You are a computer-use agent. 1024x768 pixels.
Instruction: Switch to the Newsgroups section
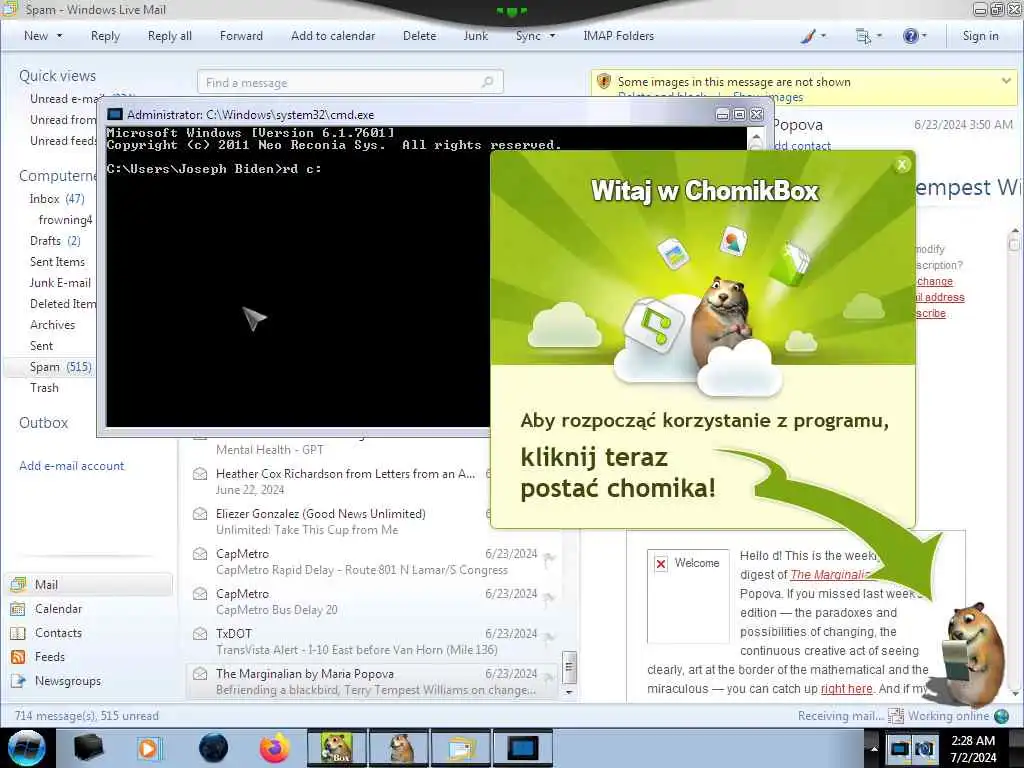click(x=68, y=680)
